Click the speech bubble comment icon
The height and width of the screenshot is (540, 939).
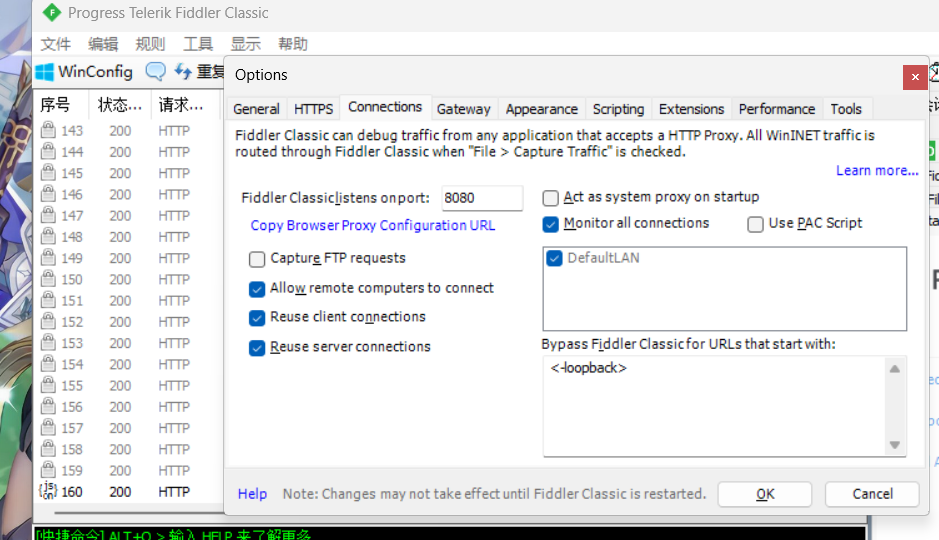click(x=155, y=72)
